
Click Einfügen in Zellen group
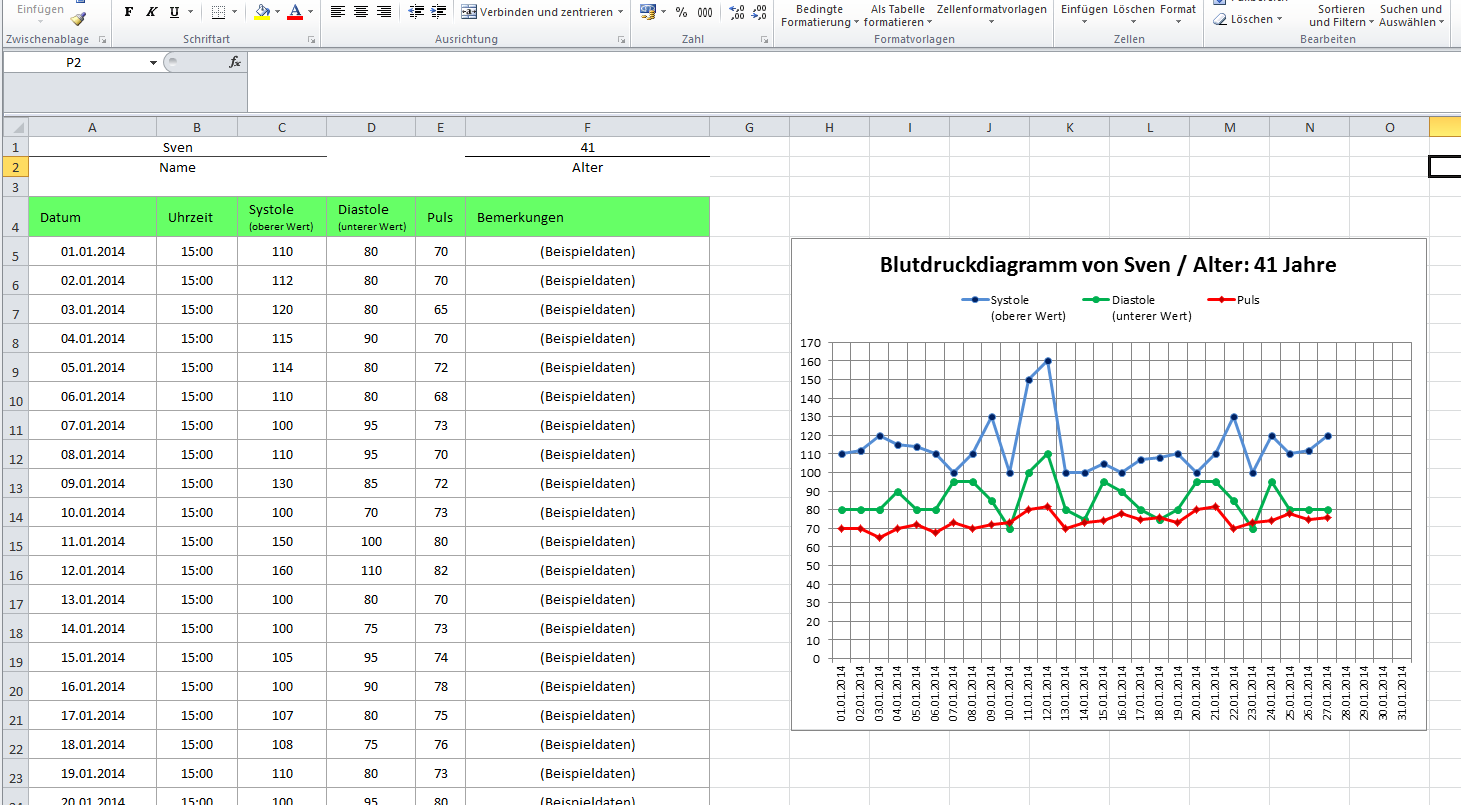(1084, 14)
